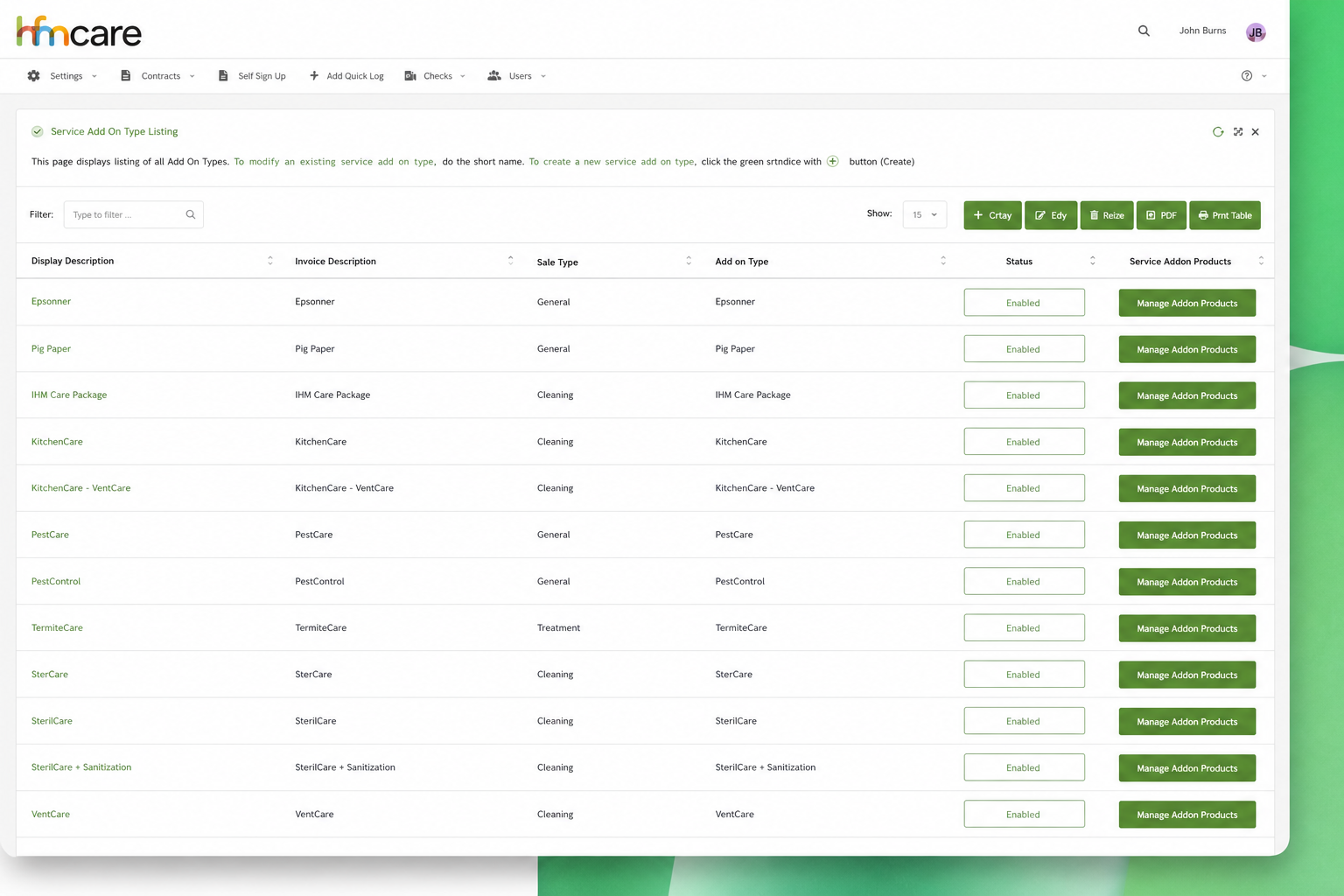The height and width of the screenshot is (896, 1344).
Task: Click the help question mark icon
Action: tap(1247, 76)
